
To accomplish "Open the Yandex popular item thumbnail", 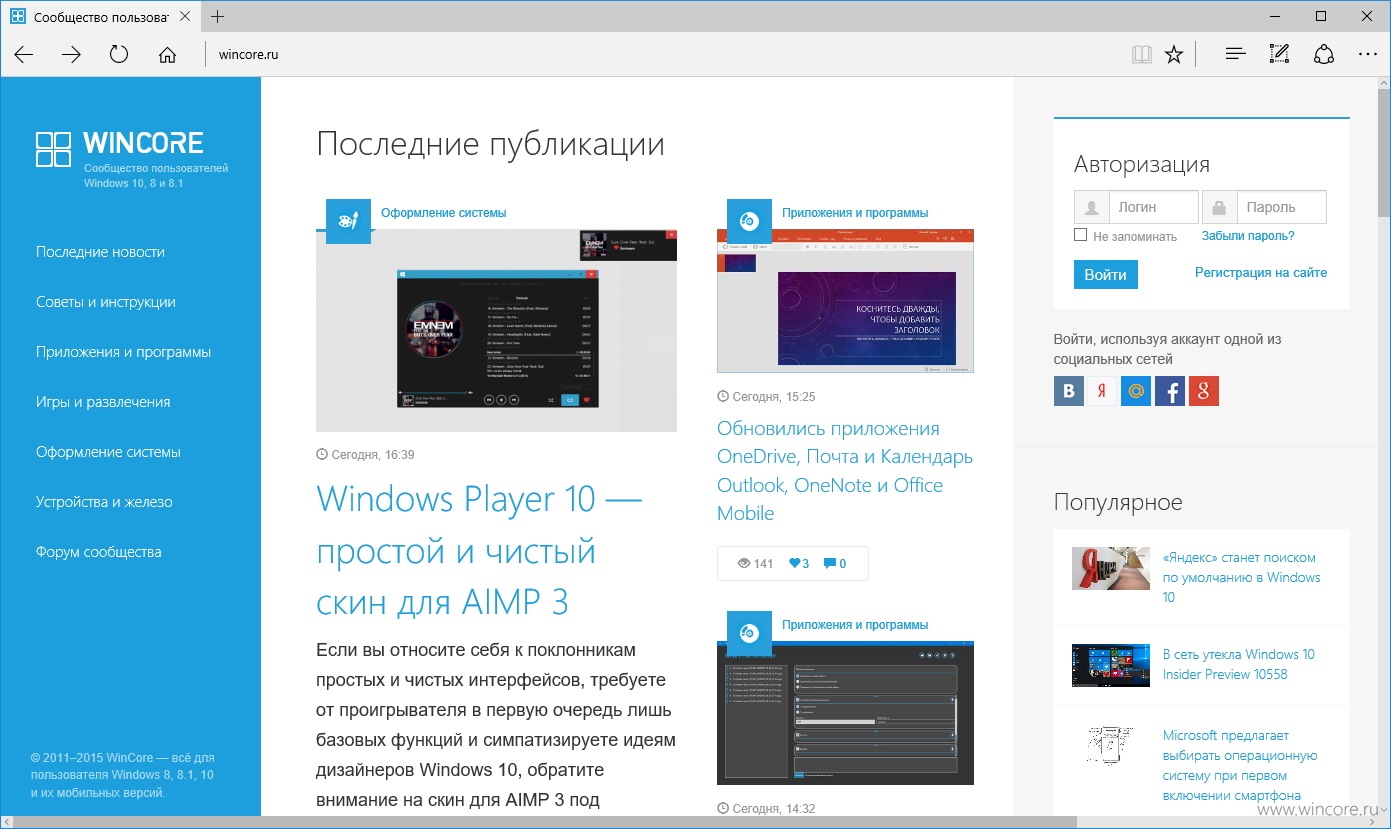I will click(1110, 568).
